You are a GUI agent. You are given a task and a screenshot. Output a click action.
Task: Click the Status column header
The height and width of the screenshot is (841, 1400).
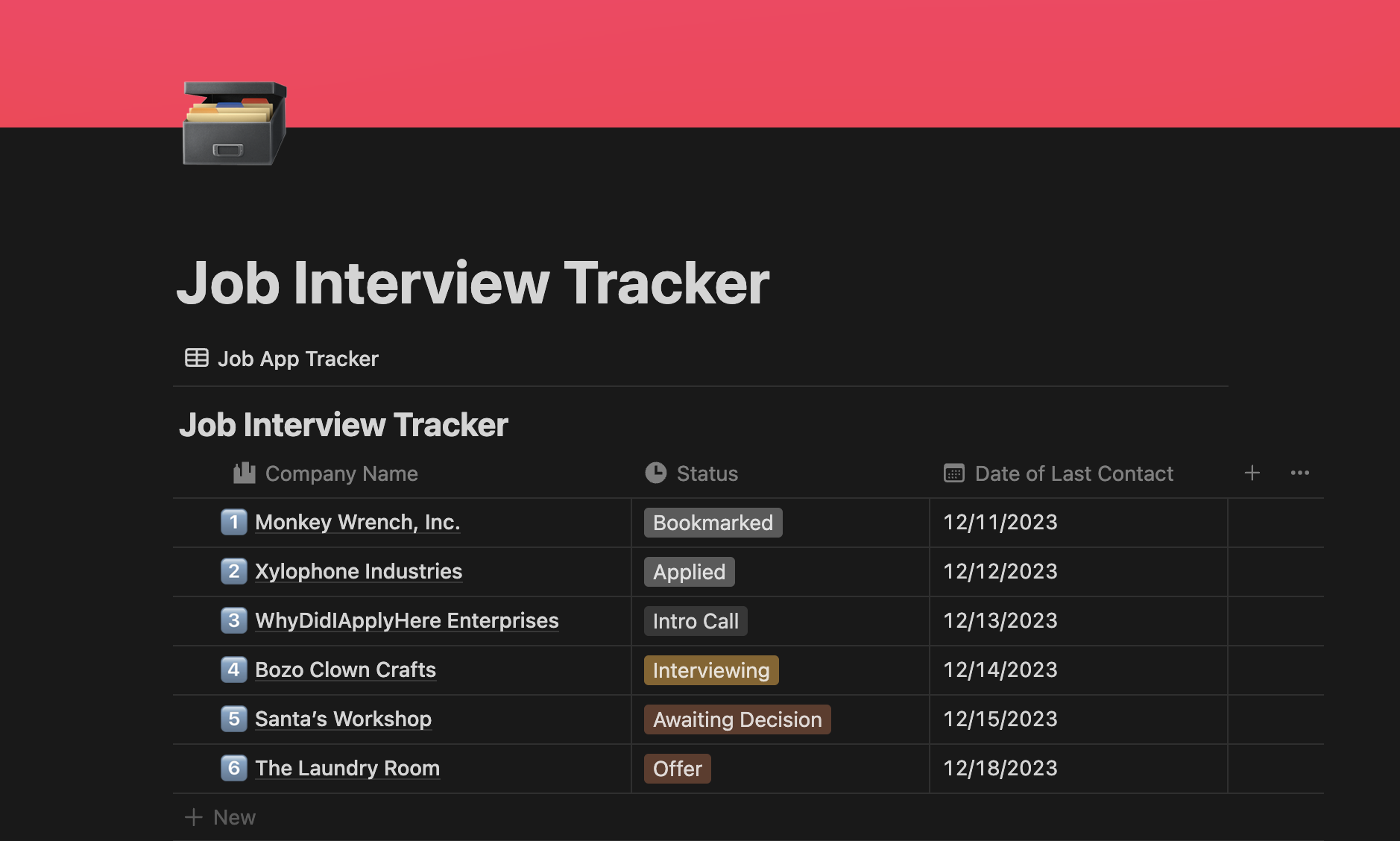pyautogui.click(x=692, y=473)
